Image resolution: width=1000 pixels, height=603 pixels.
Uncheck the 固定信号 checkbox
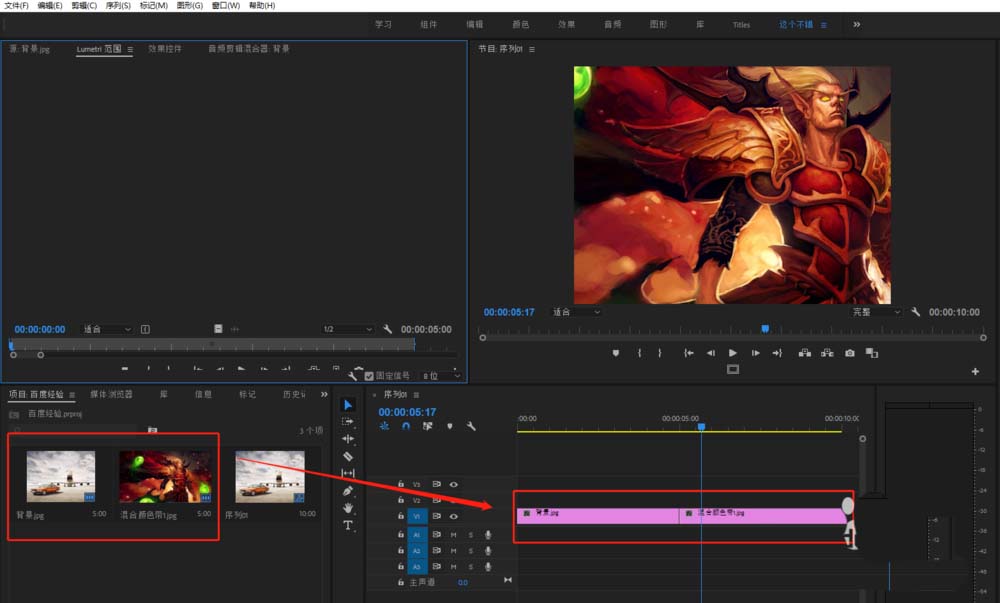click(369, 376)
